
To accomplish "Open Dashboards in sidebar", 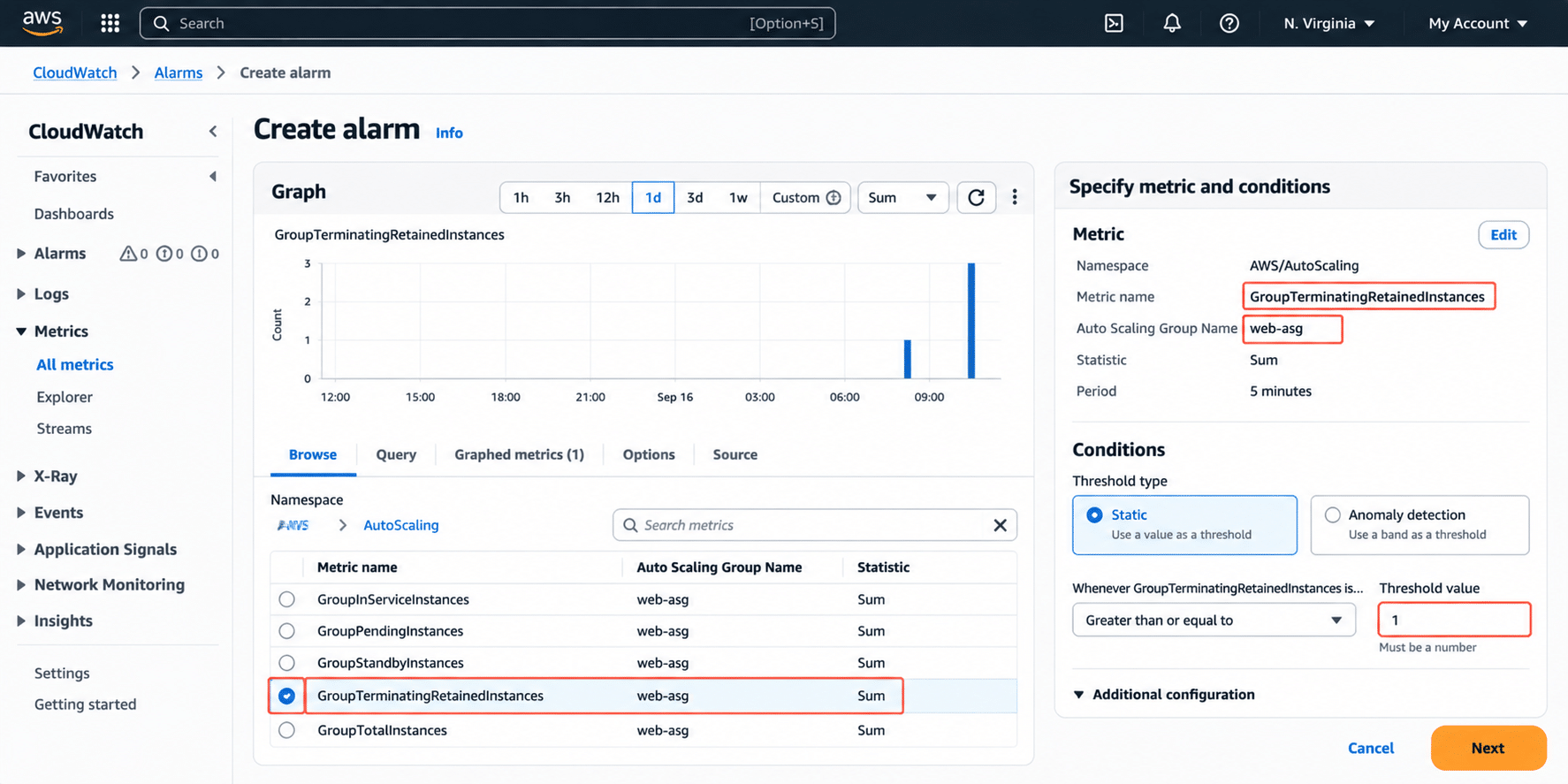I will 74,214.
